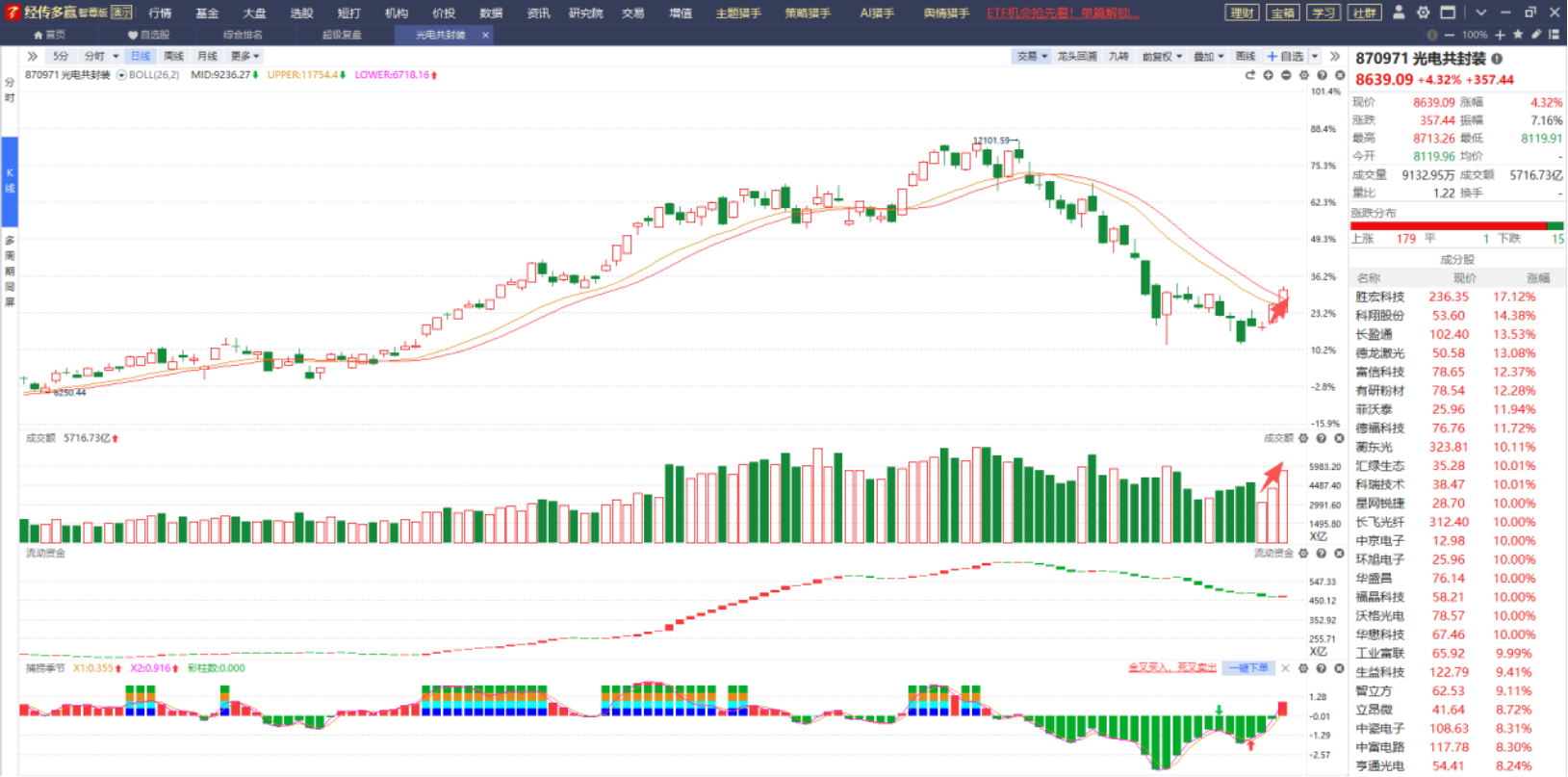The image size is (1568, 777).
Task: Click the 涨跌分布 red-green distribution bar
Action: [x=1457, y=226]
